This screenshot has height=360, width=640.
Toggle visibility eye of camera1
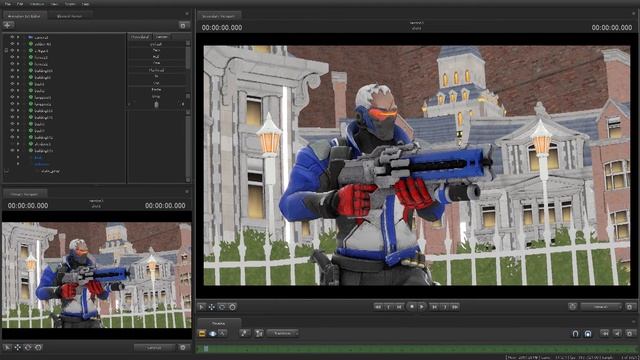point(12,37)
